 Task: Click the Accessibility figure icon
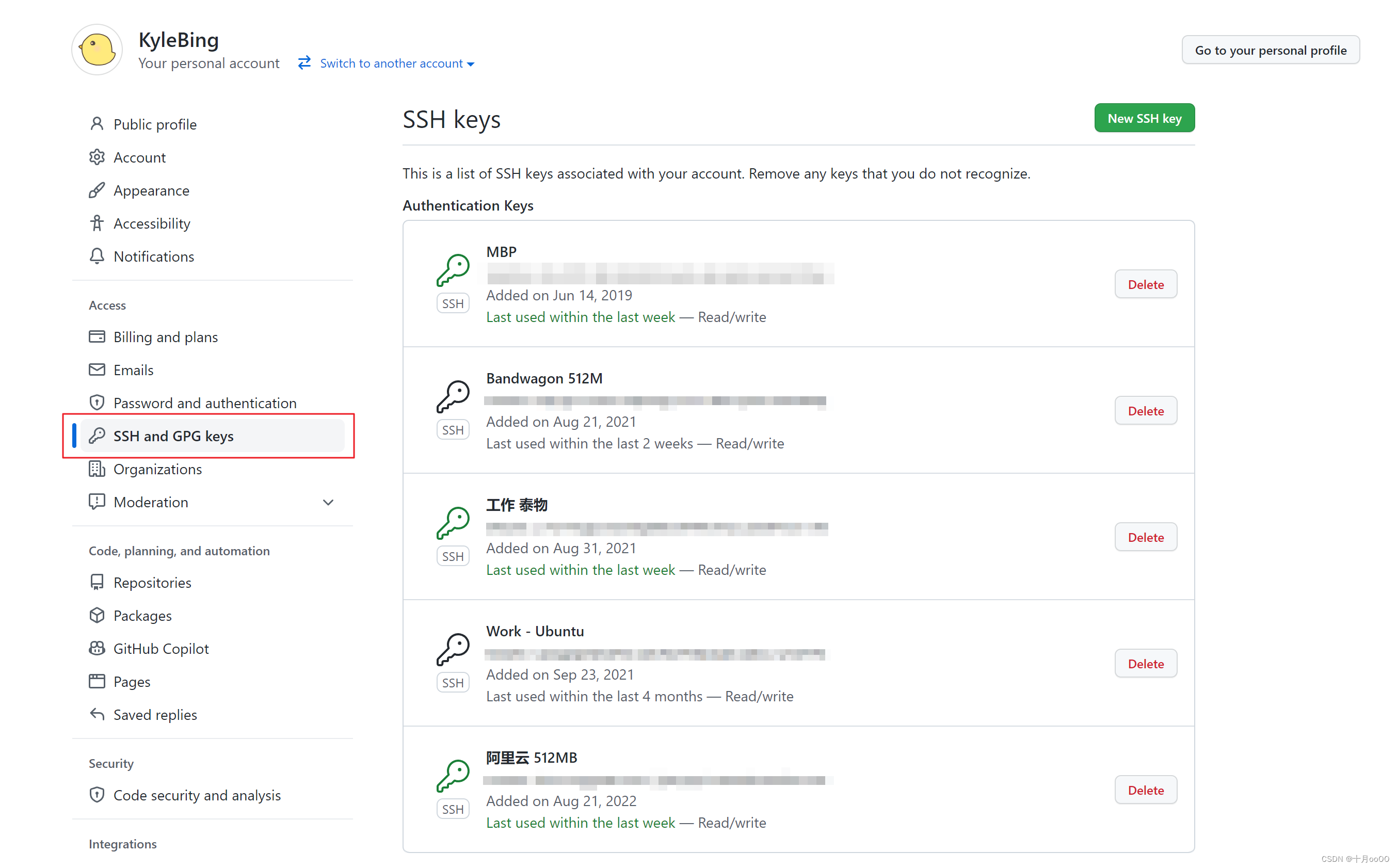pyautogui.click(x=97, y=223)
